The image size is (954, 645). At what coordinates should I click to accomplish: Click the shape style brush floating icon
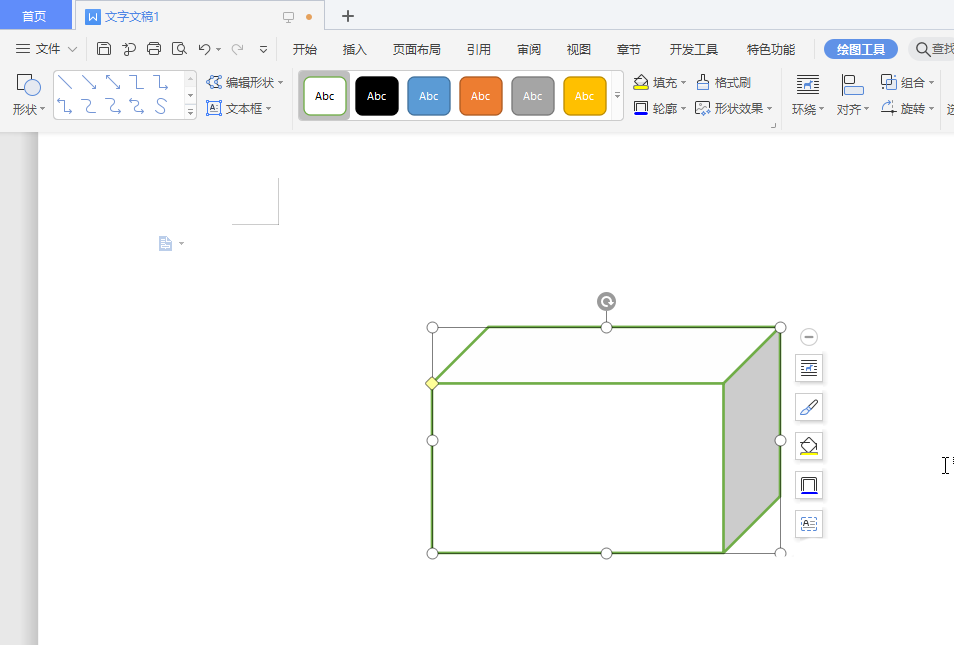coord(809,407)
